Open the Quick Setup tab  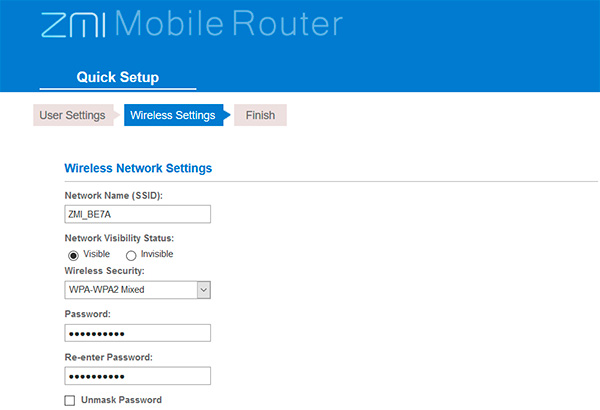tap(117, 77)
